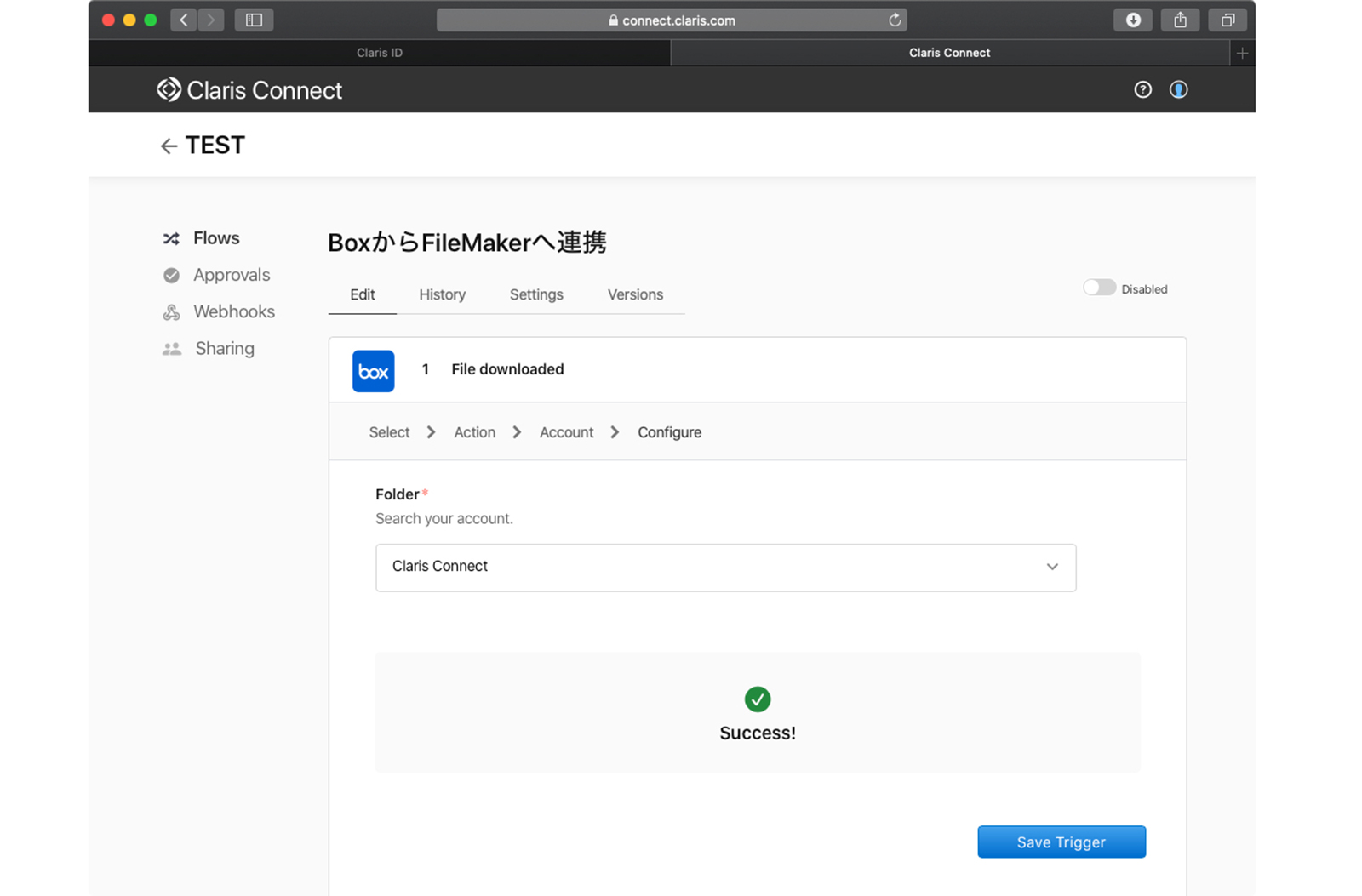Image resolution: width=1362 pixels, height=896 pixels.
Task: Click the Save Trigger button
Action: (x=1061, y=842)
